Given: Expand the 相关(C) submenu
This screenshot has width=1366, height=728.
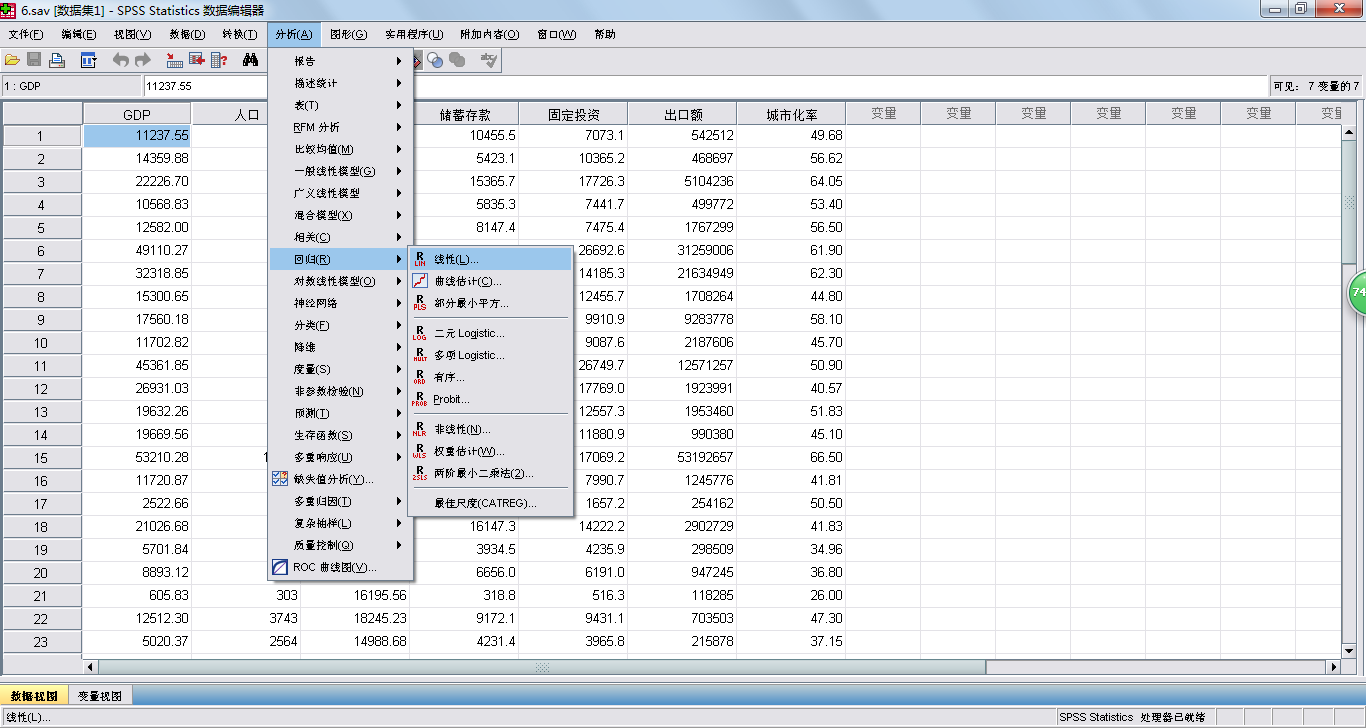Looking at the screenshot, I should pos(340,237).
